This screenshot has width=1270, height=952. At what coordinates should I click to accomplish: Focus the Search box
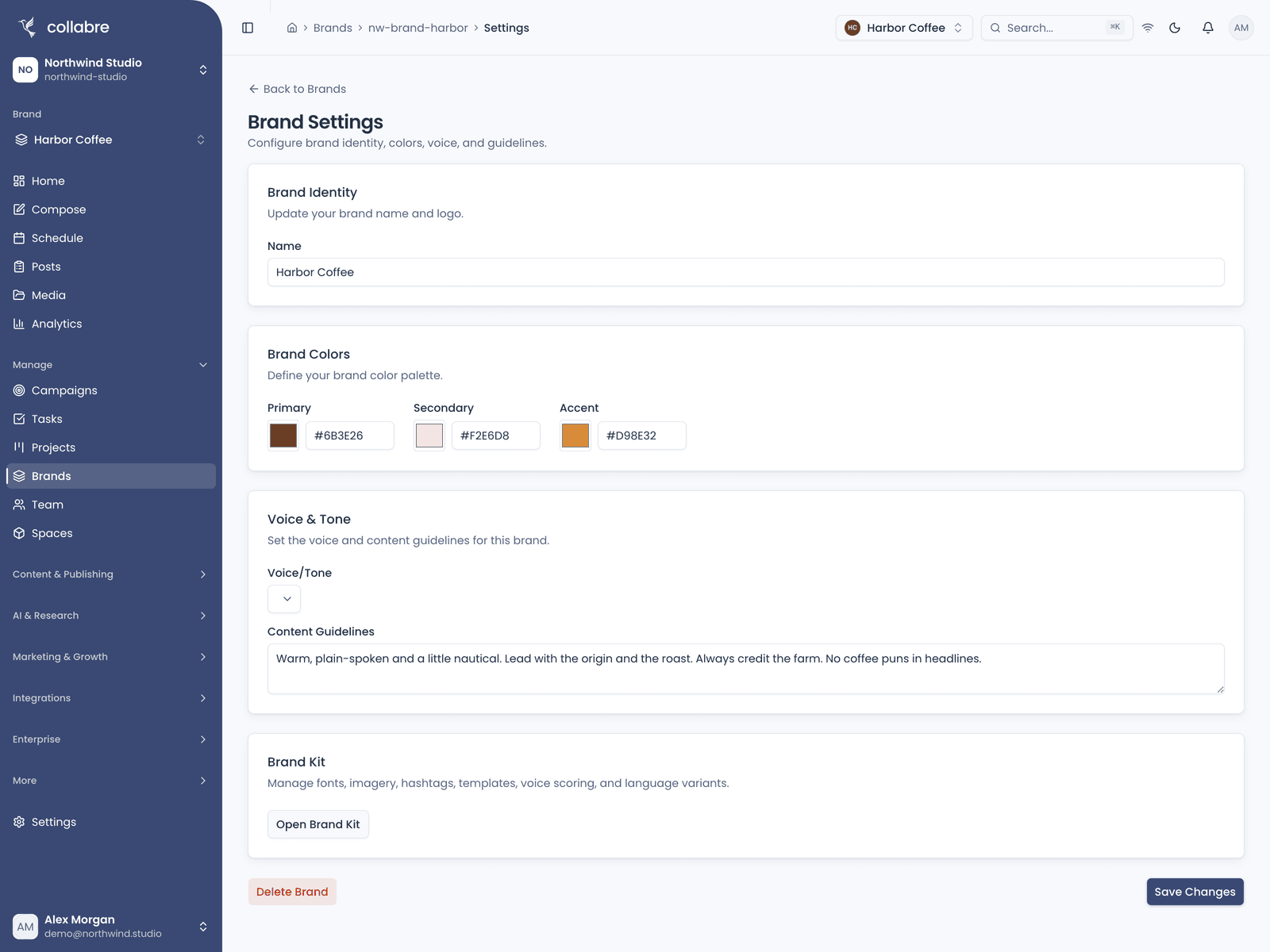tap(1057, 28)
